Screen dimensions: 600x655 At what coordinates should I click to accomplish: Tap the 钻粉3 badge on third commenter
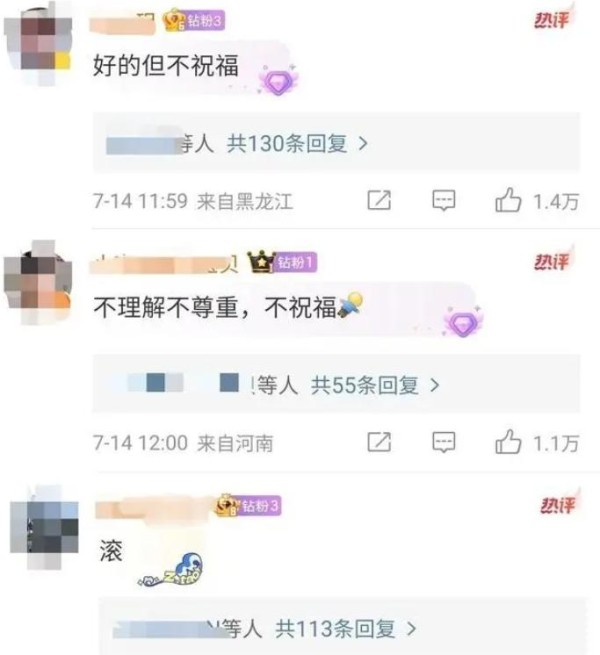click(x=248, y=506)
